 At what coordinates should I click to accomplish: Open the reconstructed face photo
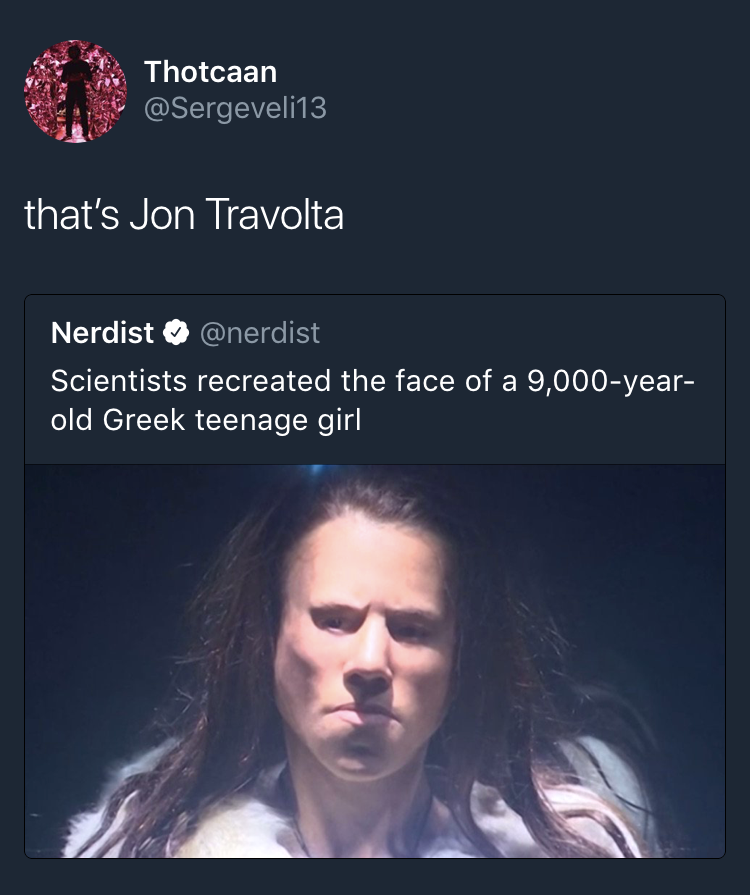pos(375,660)
